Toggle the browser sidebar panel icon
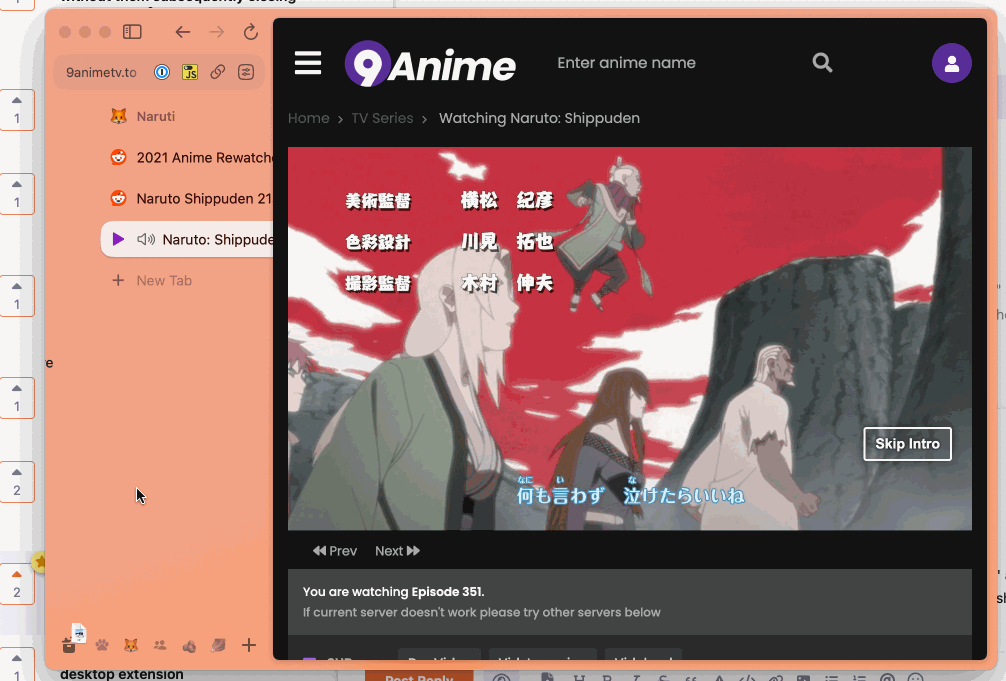Image resolution: width=1006 pixels, height=681 pixels. pos(132,32)
